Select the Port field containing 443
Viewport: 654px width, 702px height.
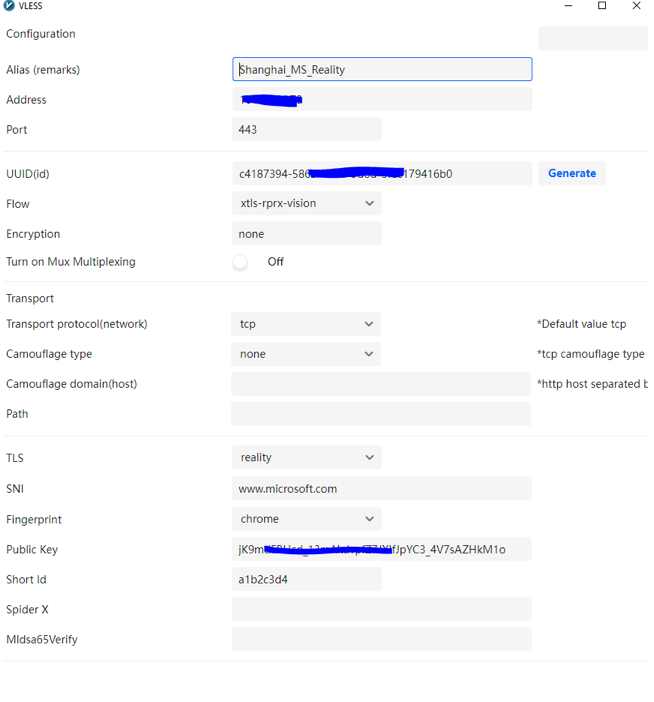click(306, 130)
